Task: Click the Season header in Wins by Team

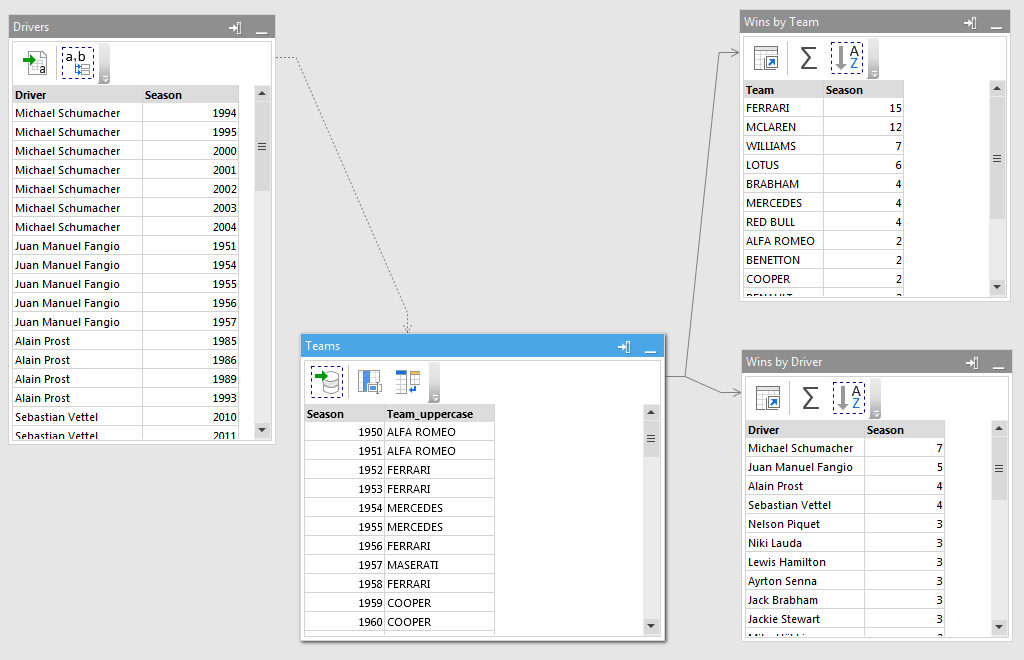Action: click(863, 90)
